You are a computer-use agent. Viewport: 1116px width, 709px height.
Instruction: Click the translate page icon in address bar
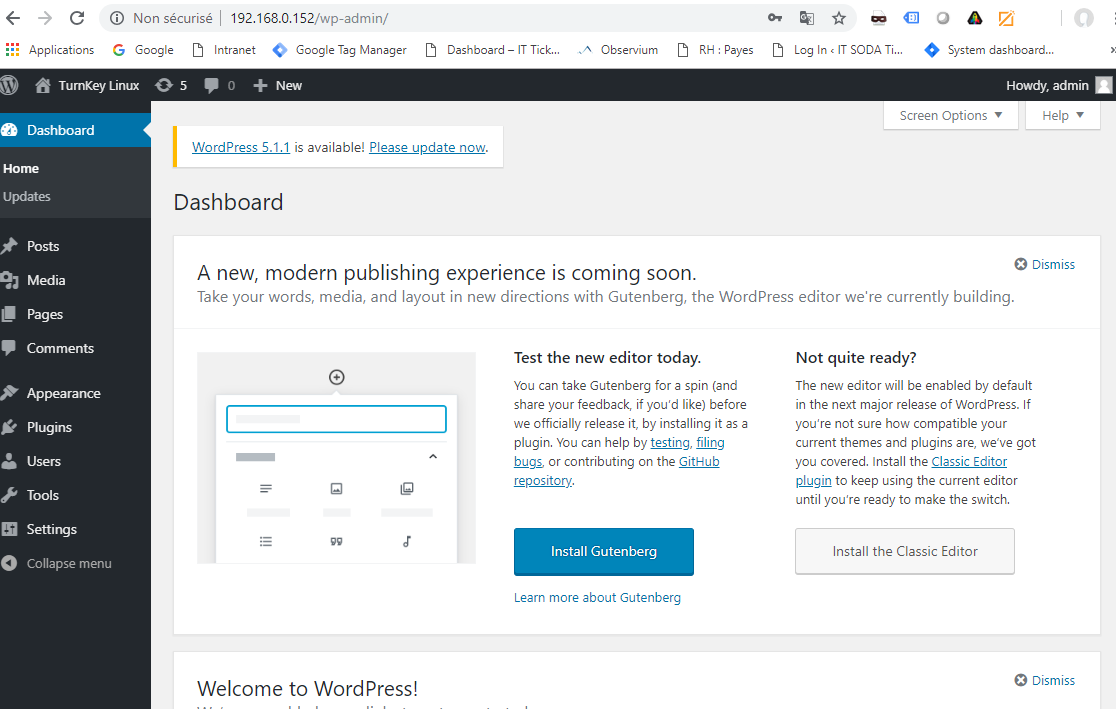(806, 18)
